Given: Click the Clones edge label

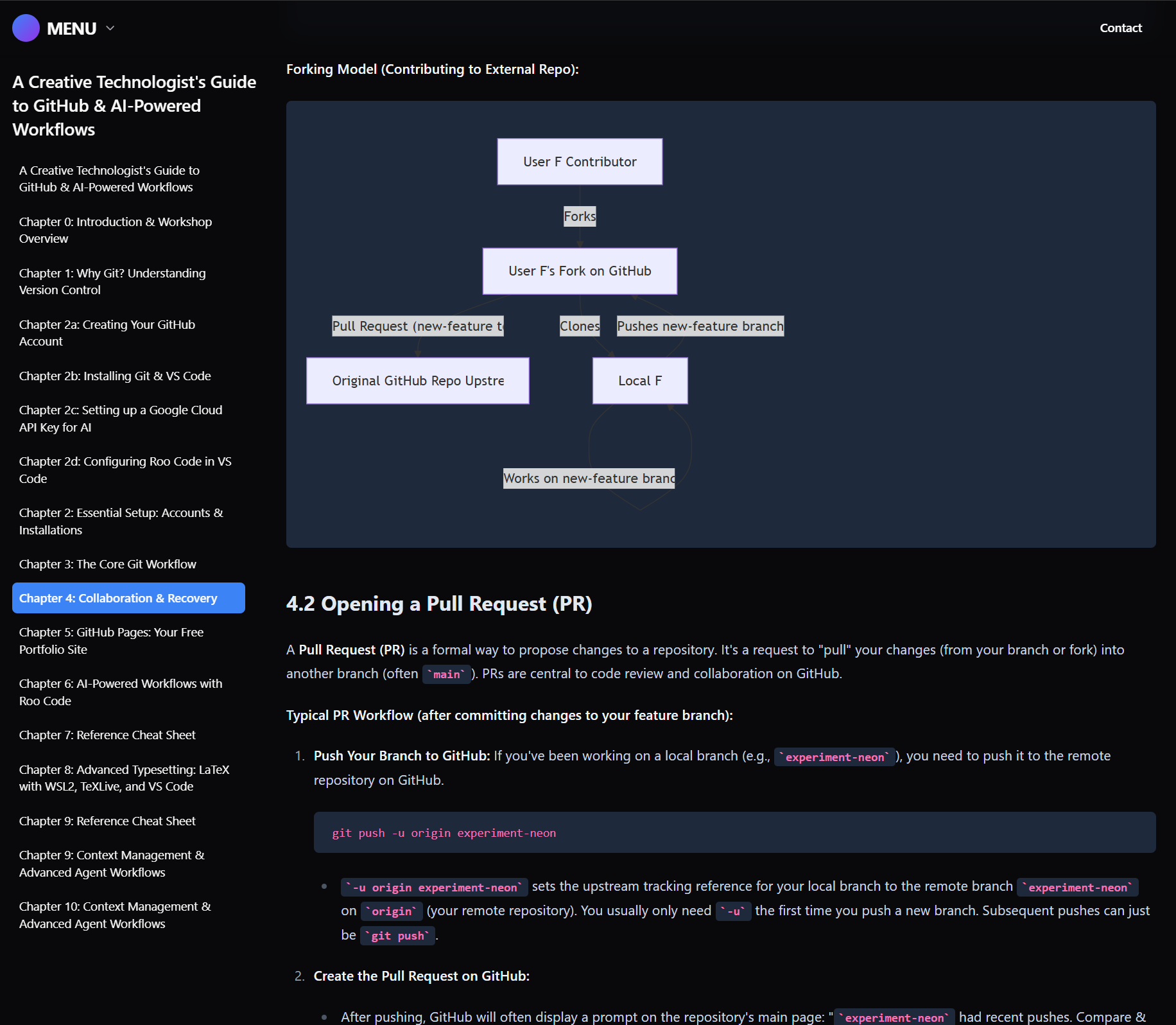Looking at the screenshot, I should pyautogui.click(x=580, y=326).
